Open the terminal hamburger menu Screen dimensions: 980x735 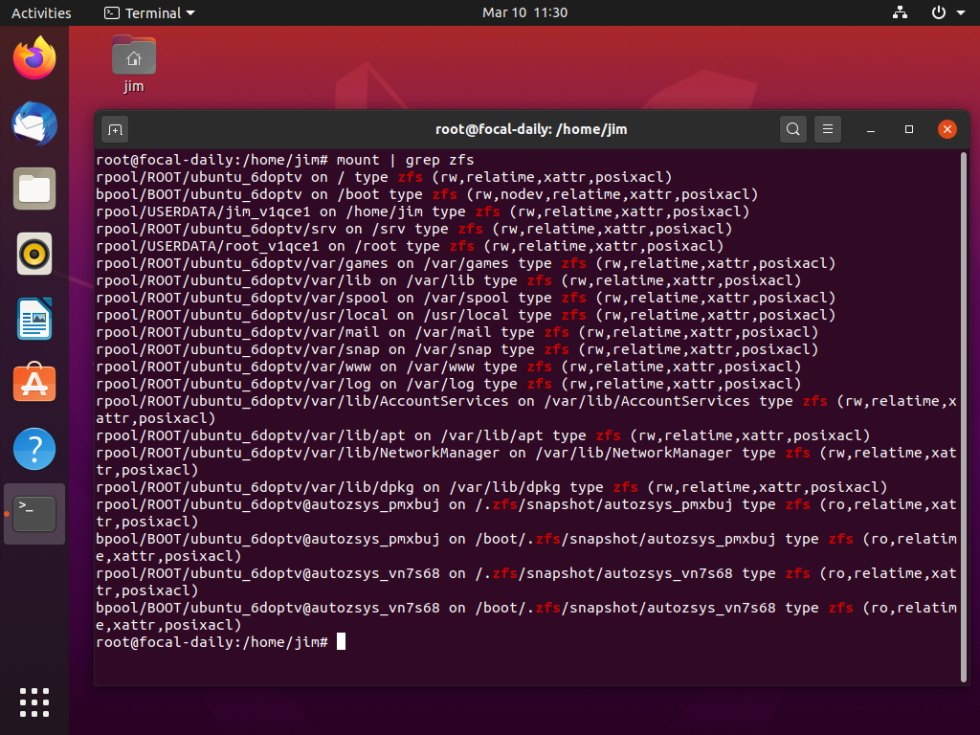coord(827,129)
